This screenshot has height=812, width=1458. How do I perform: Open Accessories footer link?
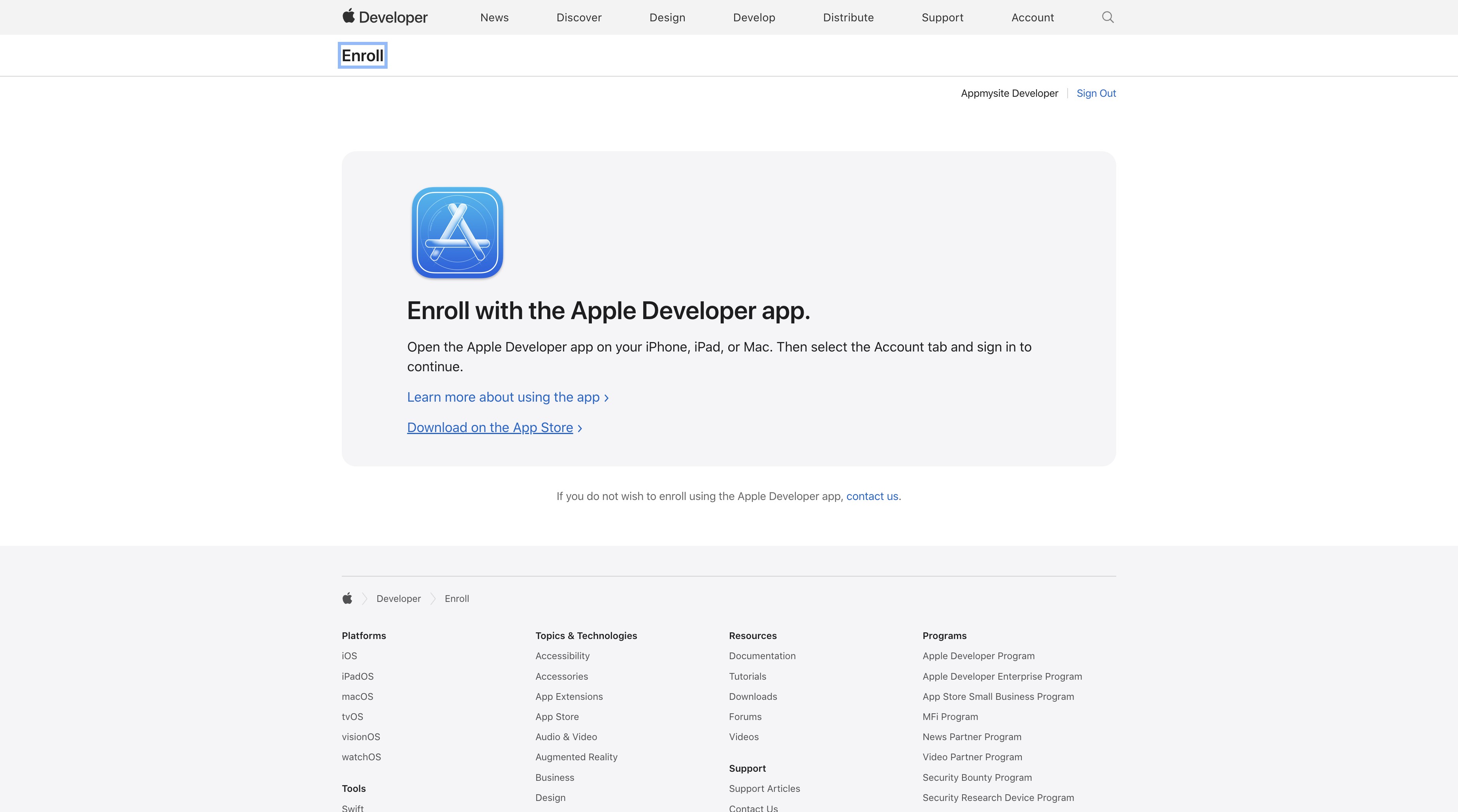pyautogui.click(x=561, y=676)
